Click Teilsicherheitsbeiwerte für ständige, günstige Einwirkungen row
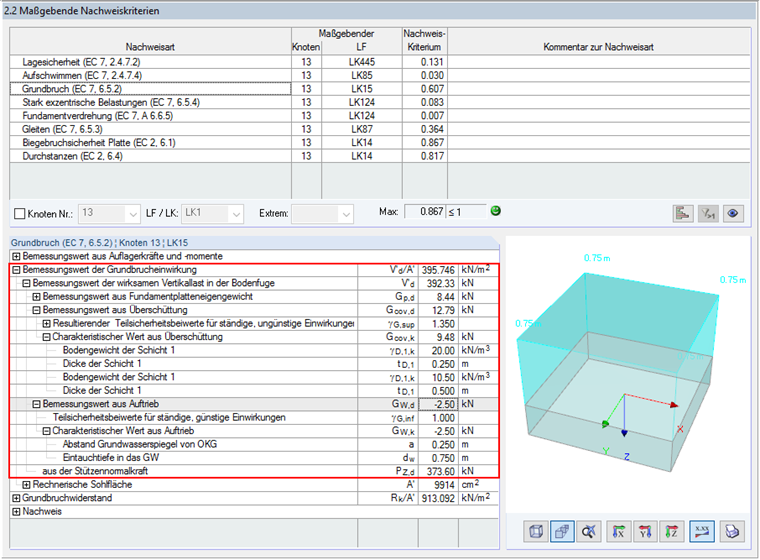Viewport: 760px width, 560px height. [x=254, y=417]
